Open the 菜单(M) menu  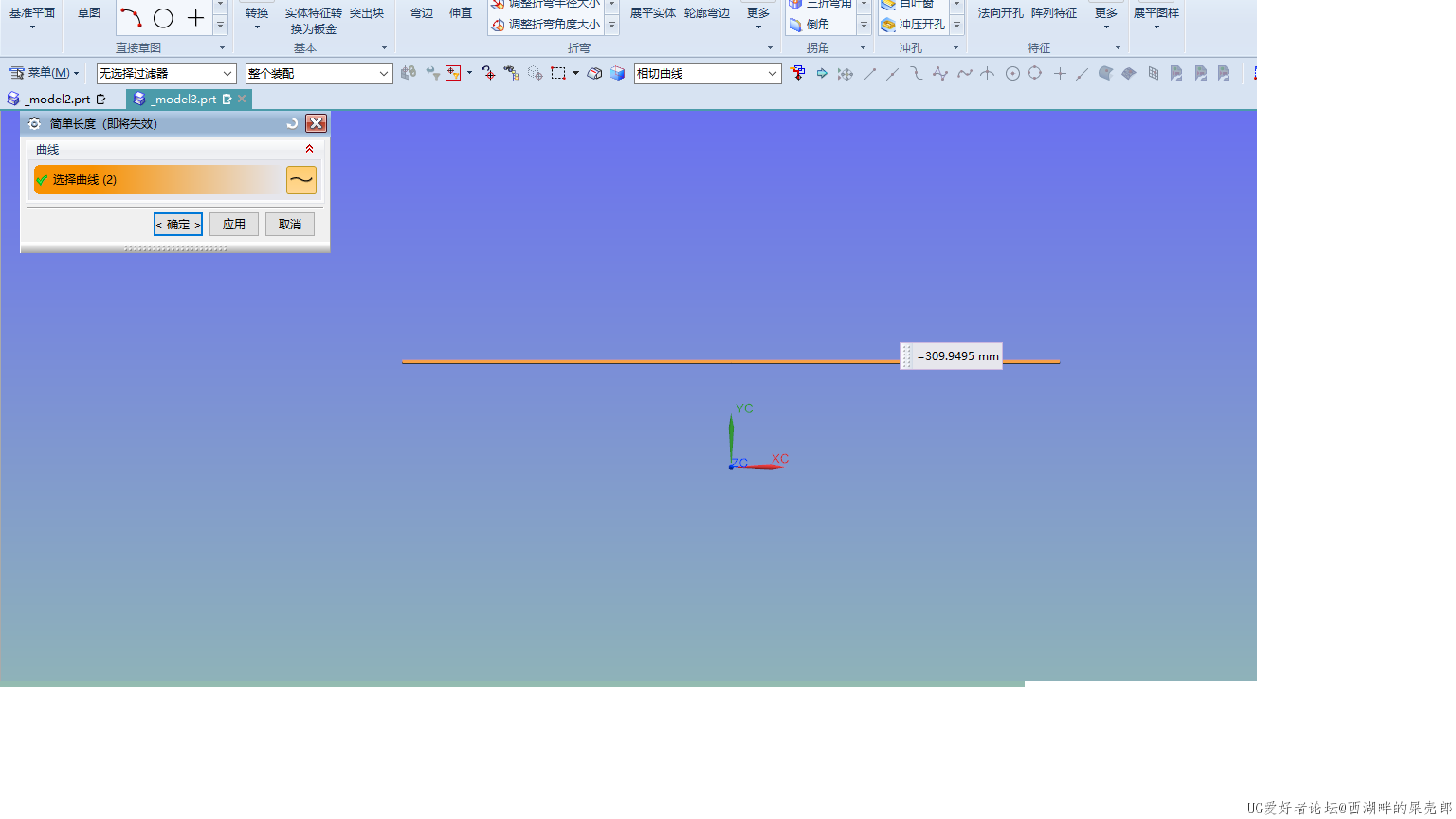pyautogui.click(x=44, y=73)
